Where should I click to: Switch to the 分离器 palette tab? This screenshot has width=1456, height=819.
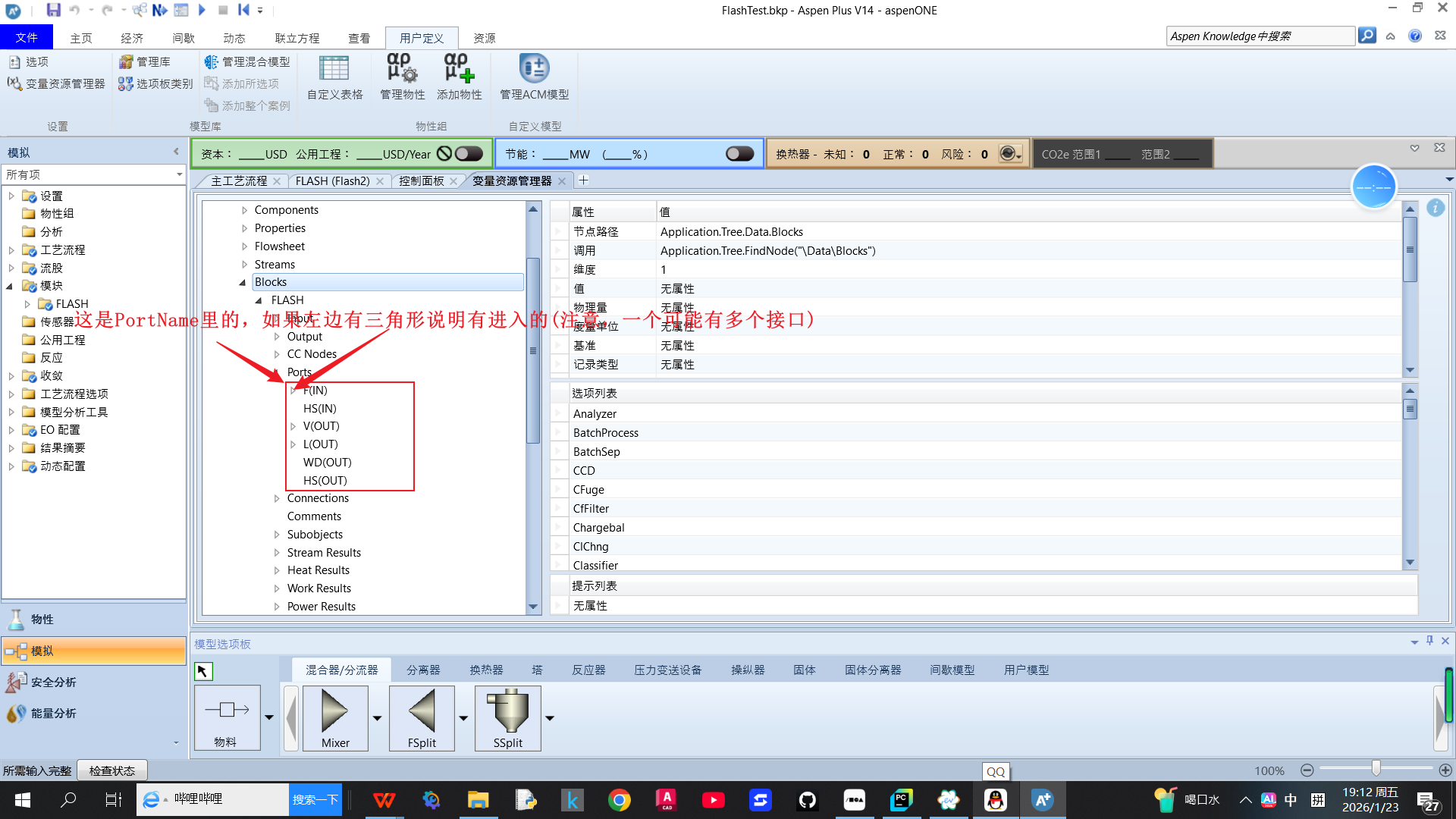(x=422, y=670)
